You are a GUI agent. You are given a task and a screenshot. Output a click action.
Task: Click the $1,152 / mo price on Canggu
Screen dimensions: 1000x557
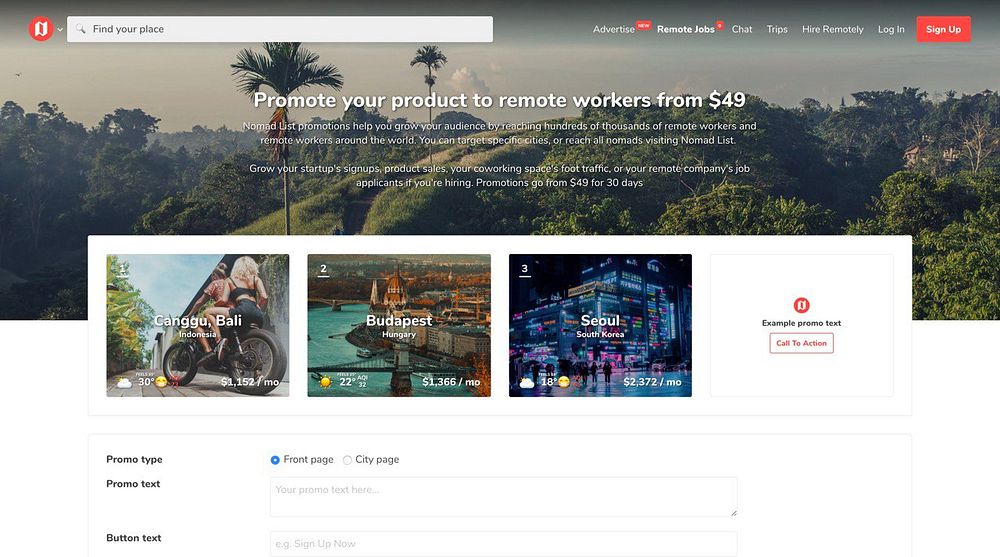[250, 382]
